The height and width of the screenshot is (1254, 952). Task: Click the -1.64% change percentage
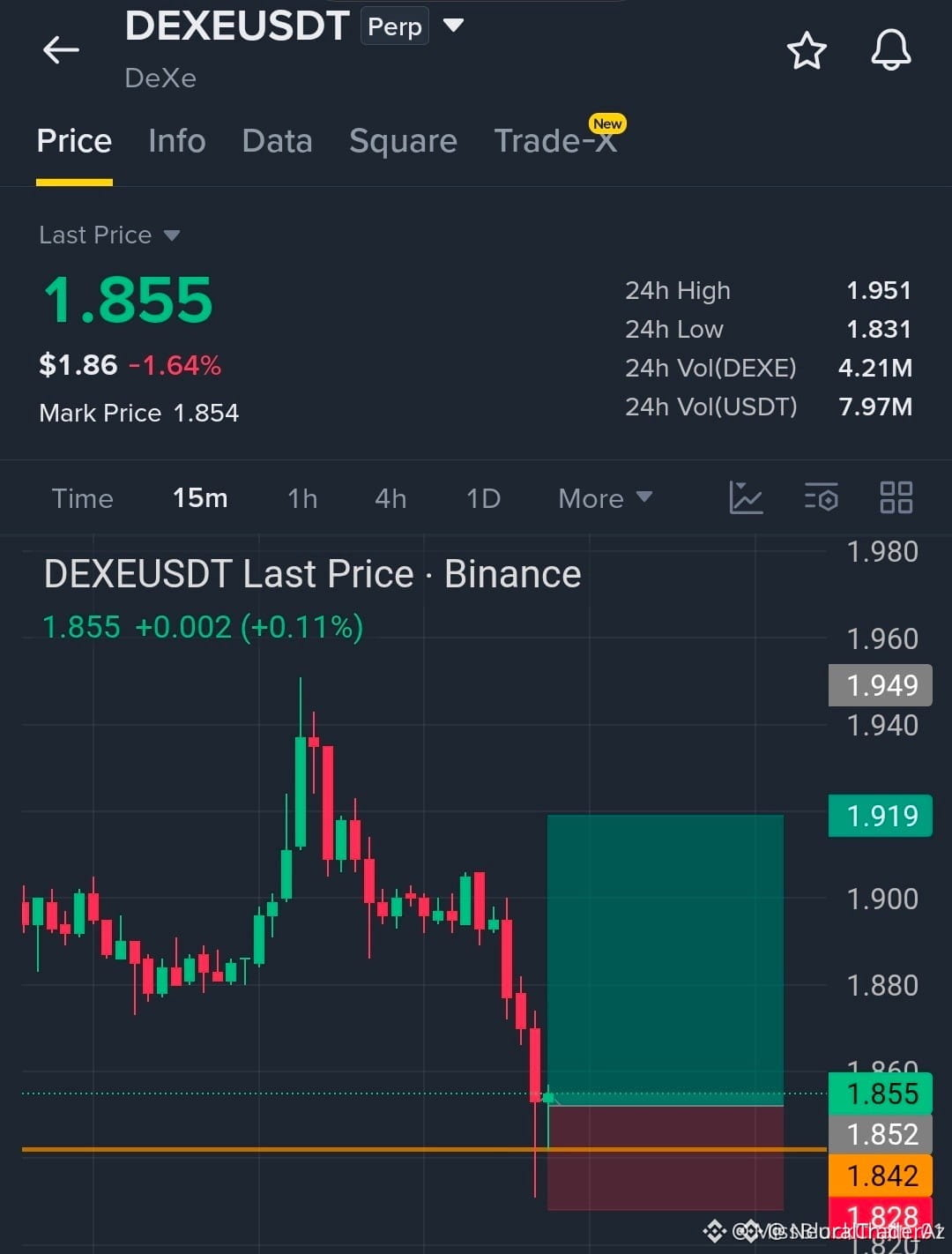(175, 365)
